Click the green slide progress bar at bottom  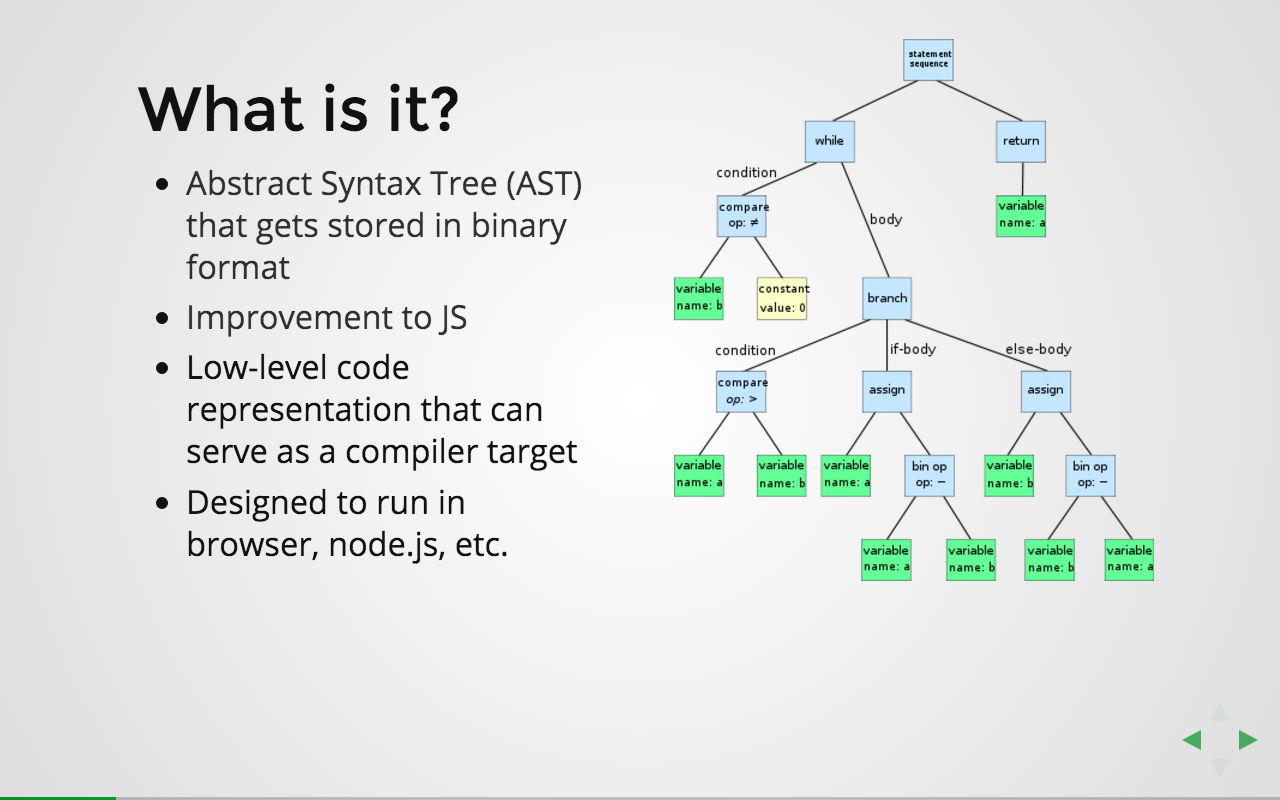pos(57,797)
